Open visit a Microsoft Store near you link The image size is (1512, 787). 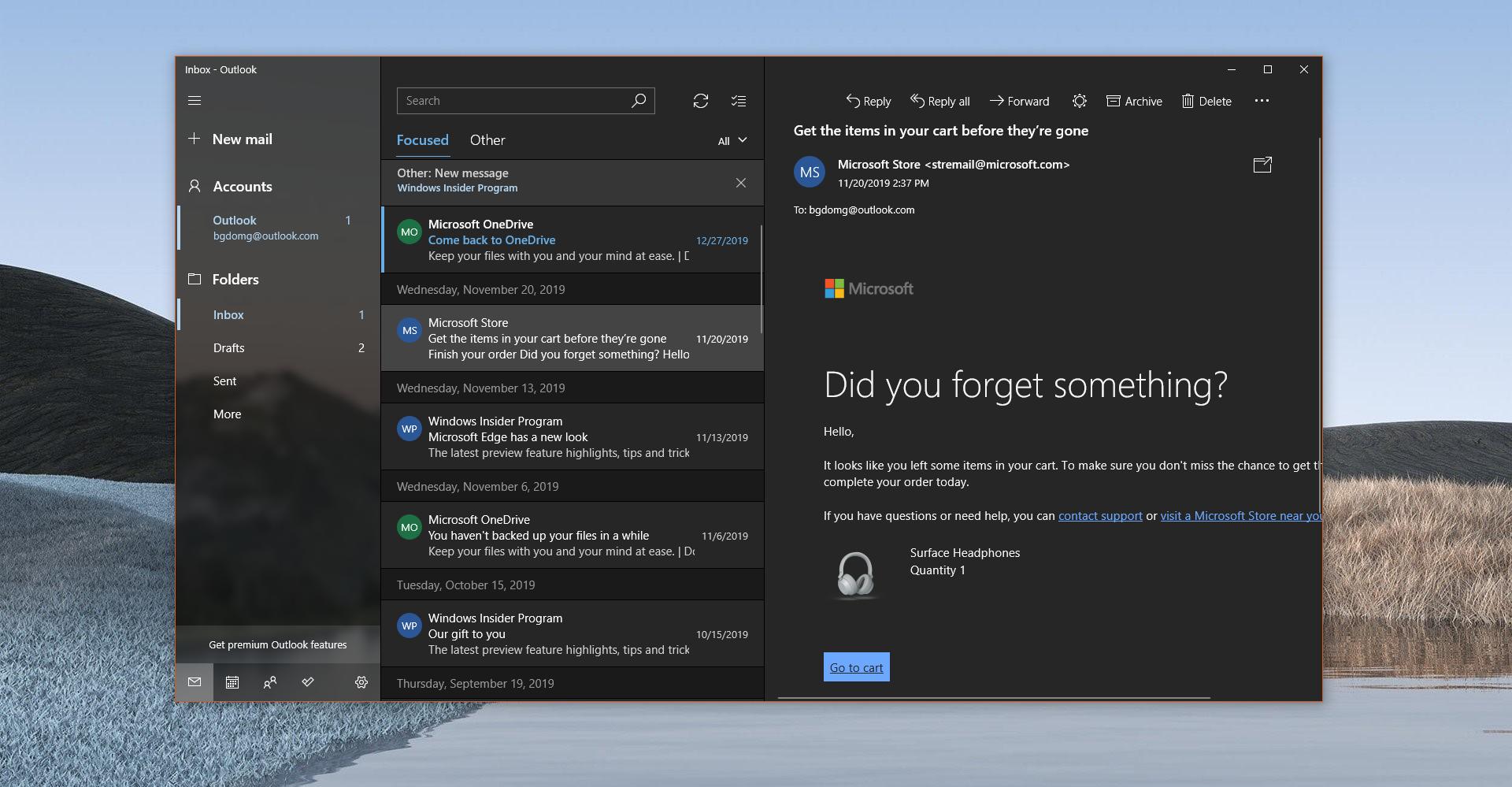point(1240,516)
